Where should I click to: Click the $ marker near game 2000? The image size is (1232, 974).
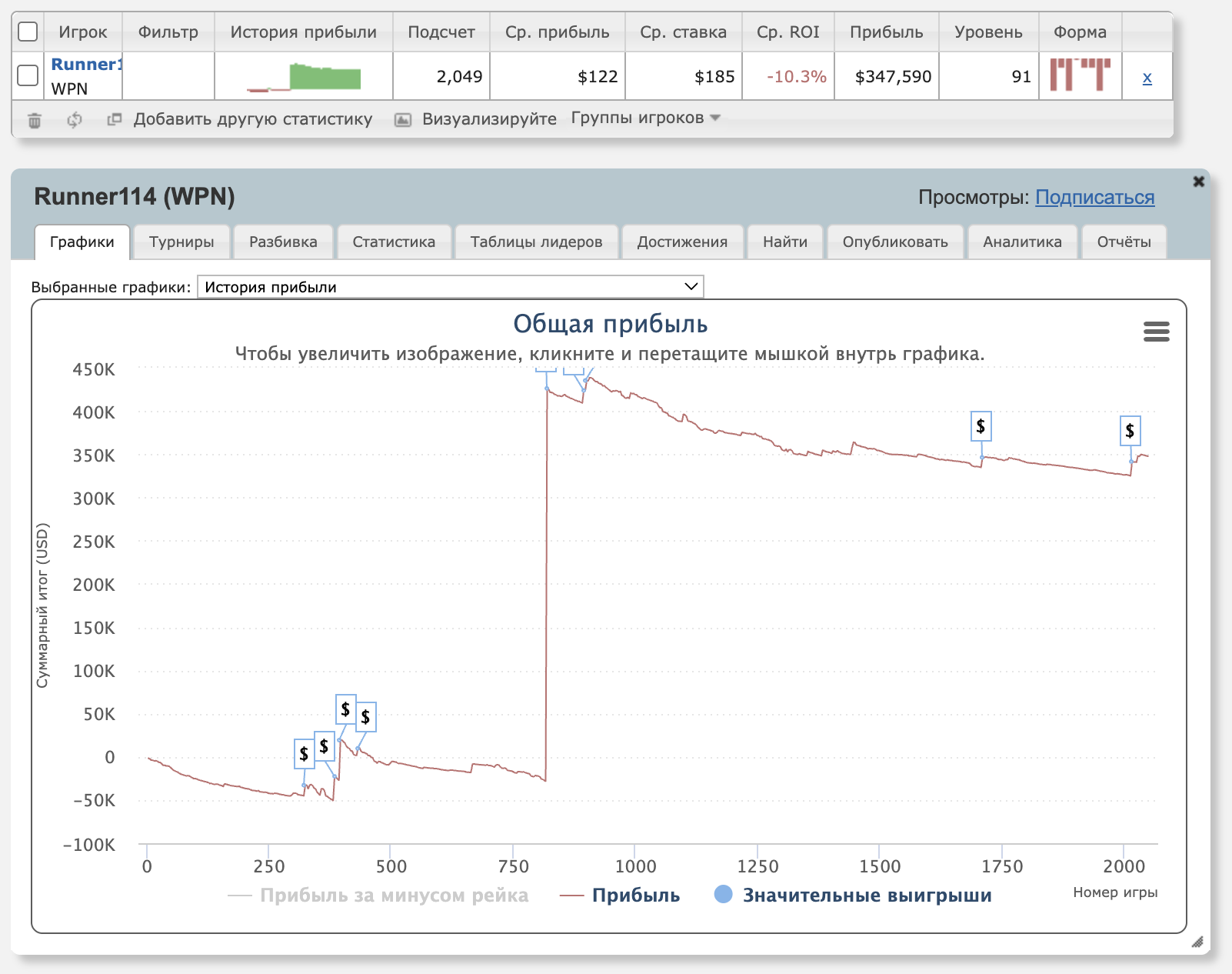click(1130, 431)
